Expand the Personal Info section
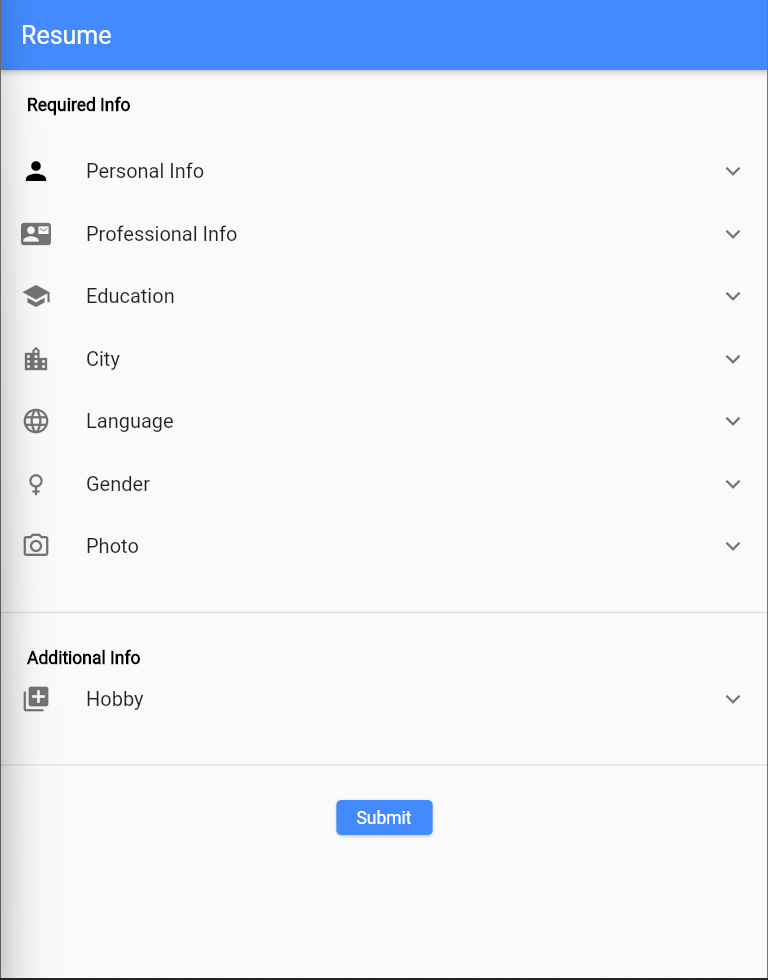 [x=733, y=171]
